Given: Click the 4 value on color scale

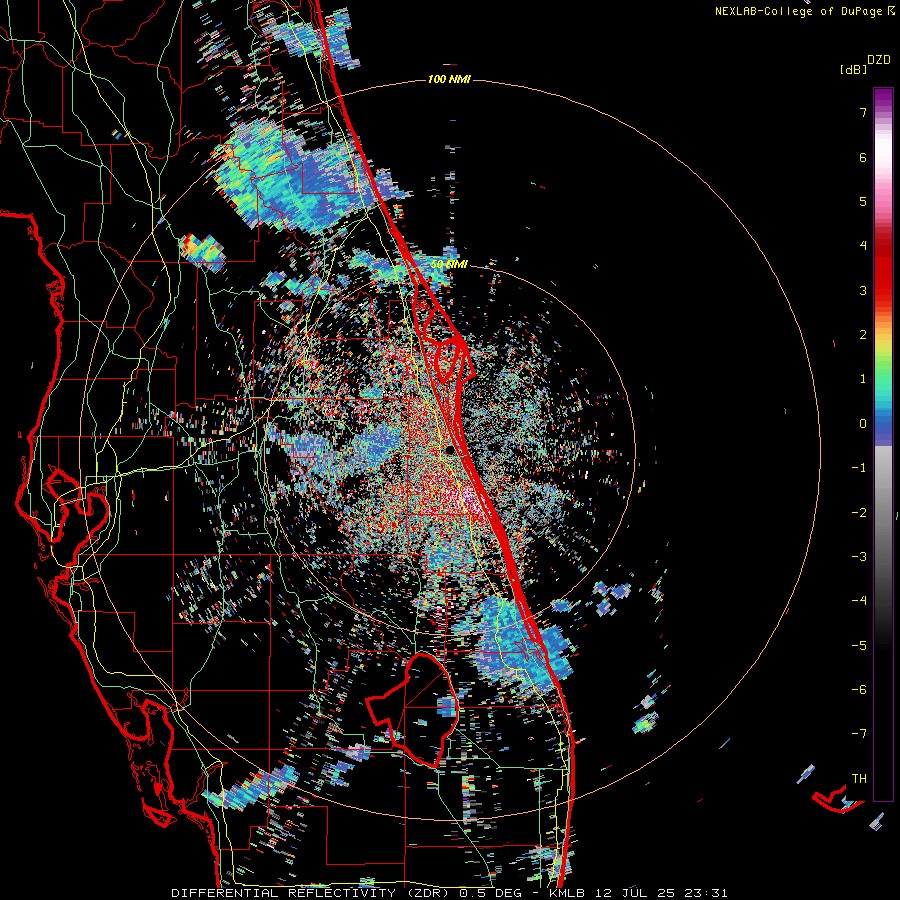Looking at the screenshot, I should pyautogui.click(x=863, y=246).
